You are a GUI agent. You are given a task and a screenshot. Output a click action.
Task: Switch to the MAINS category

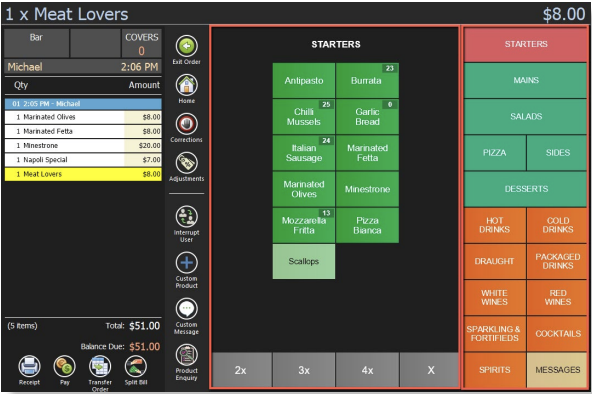[x=526, y=80]
